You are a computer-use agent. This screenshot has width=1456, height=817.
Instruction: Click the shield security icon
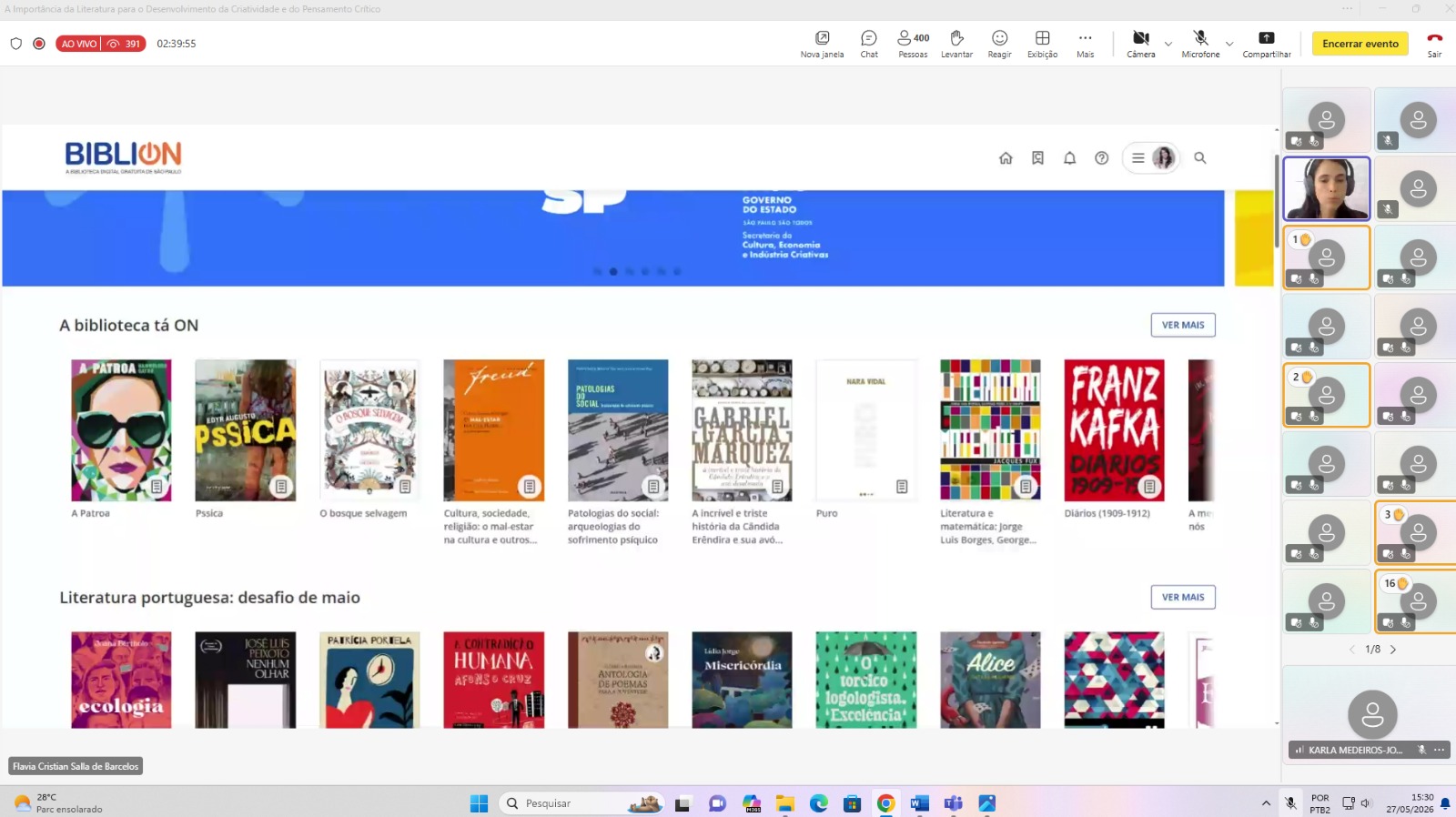[x=15, y=44]
